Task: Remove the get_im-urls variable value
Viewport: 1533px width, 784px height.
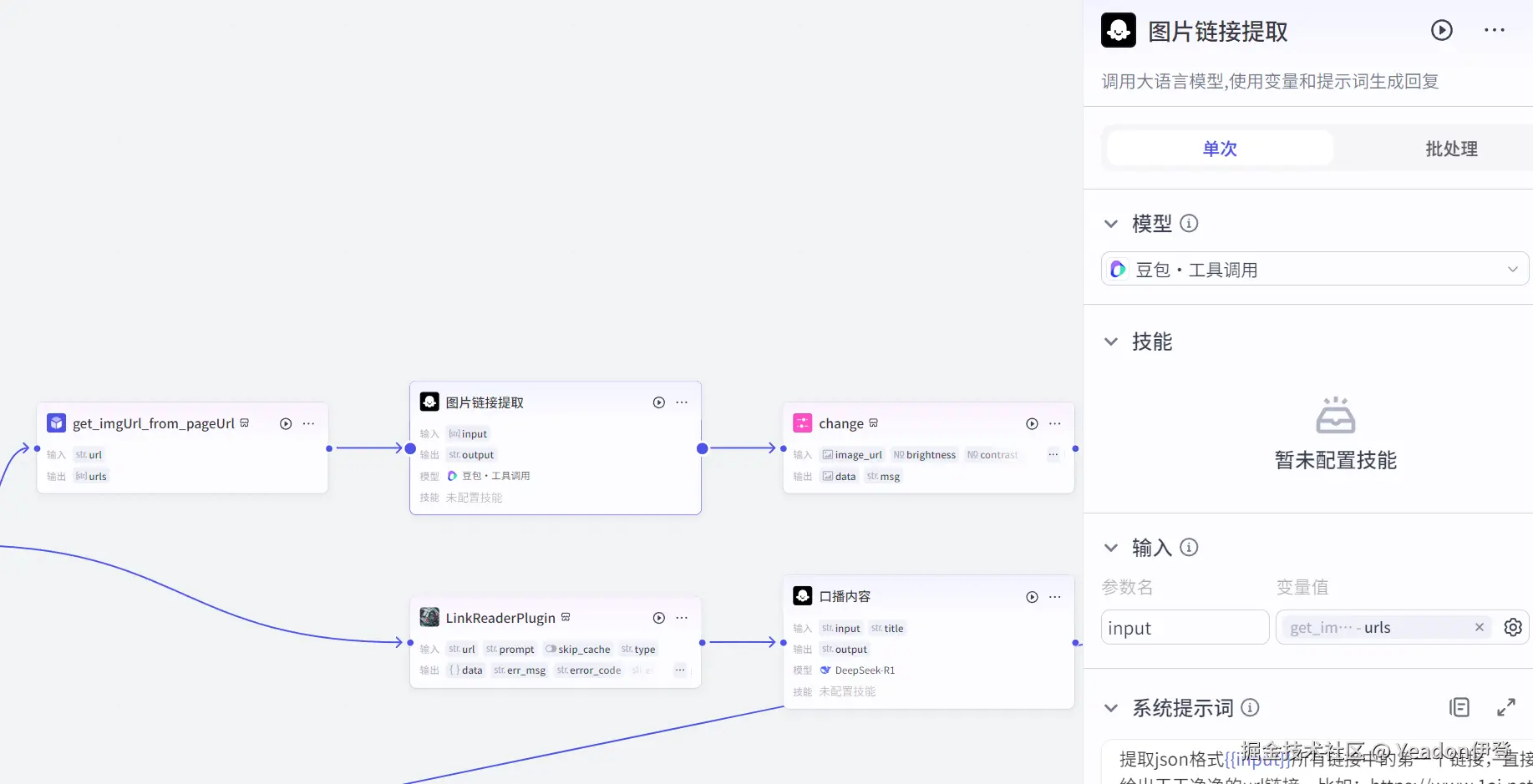Action: (x=1479, y=627)
